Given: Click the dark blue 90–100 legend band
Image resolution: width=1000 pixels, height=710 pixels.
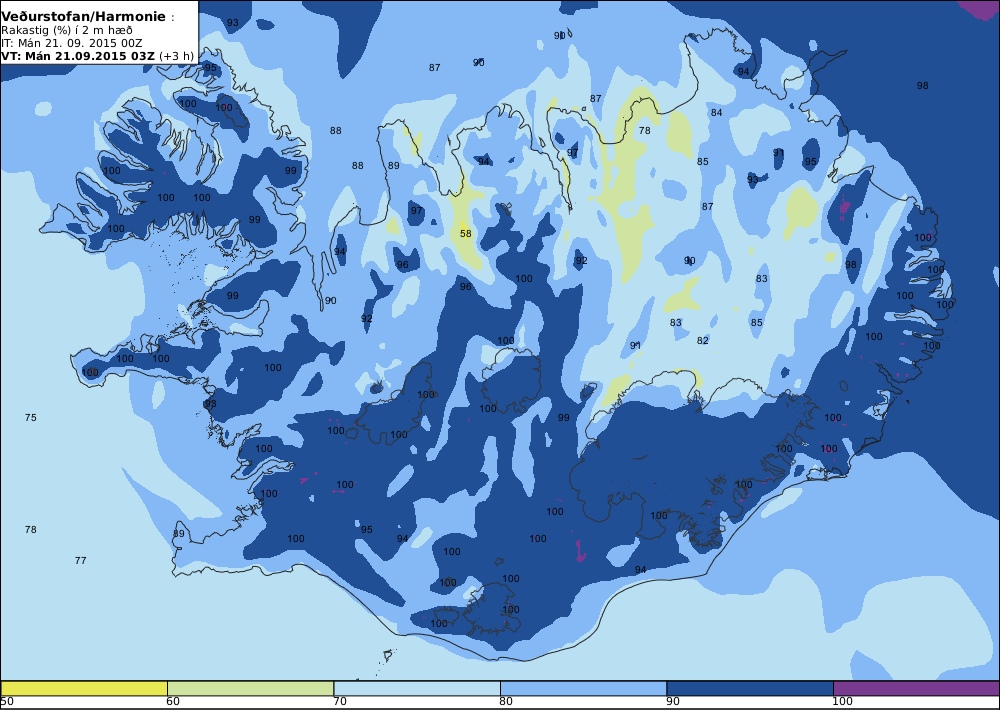Looking at the screenshot, I should (750, 688).
